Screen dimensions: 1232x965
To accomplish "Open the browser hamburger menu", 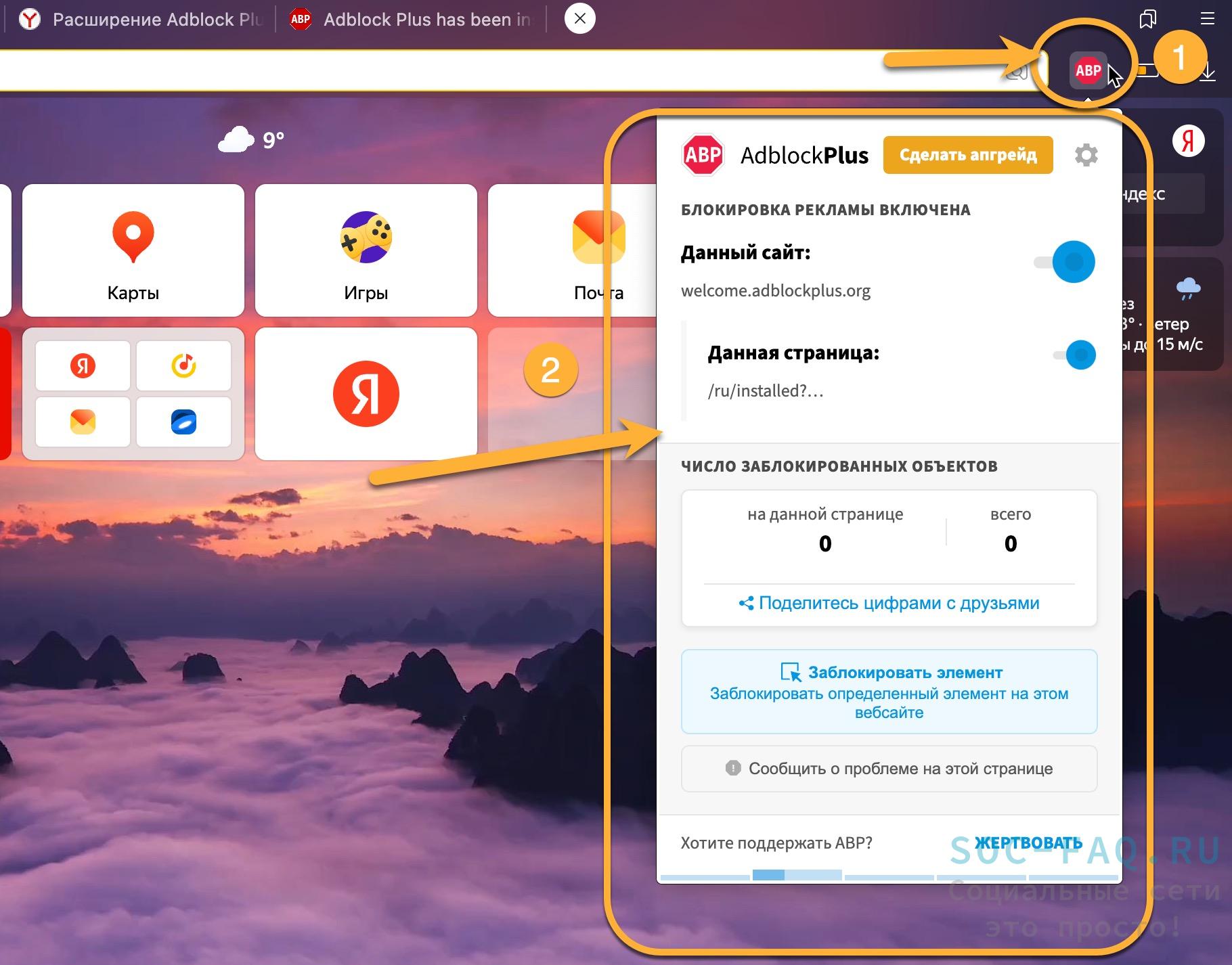I will (x=1207, y=18).
